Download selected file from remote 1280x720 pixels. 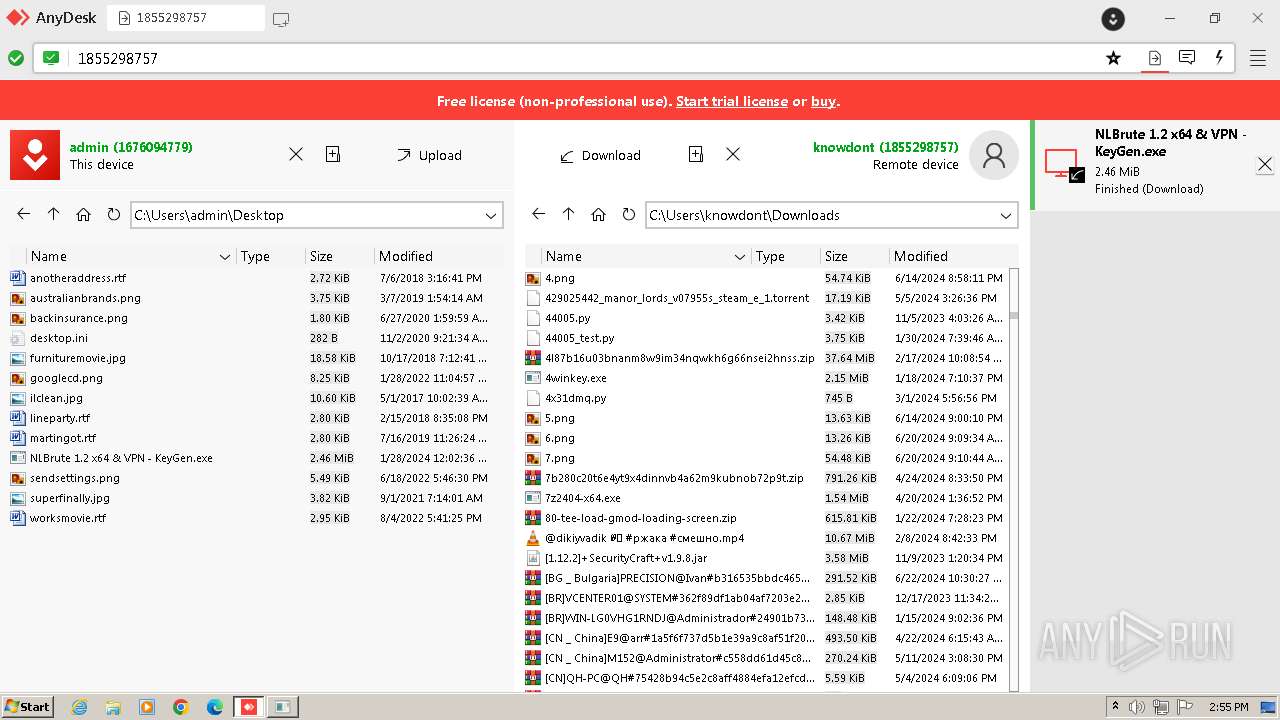click(600, 155)
